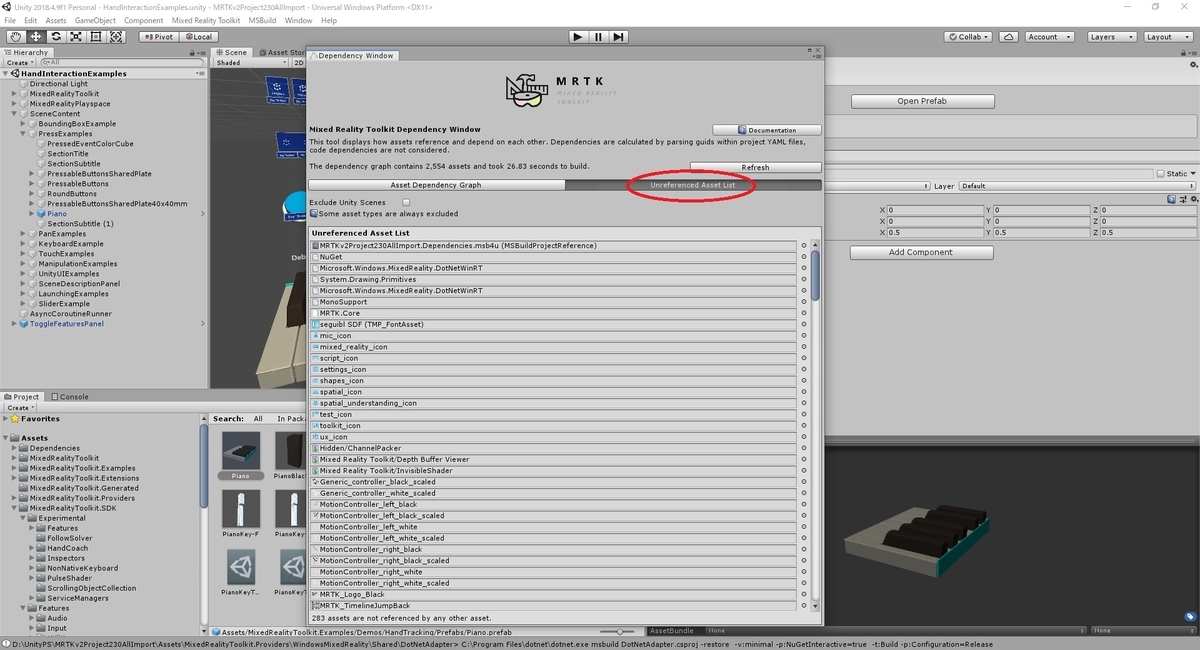This screenshot has width=1200, height=650.
Task: Open the cloud services button
Action: pos(1009,36)
